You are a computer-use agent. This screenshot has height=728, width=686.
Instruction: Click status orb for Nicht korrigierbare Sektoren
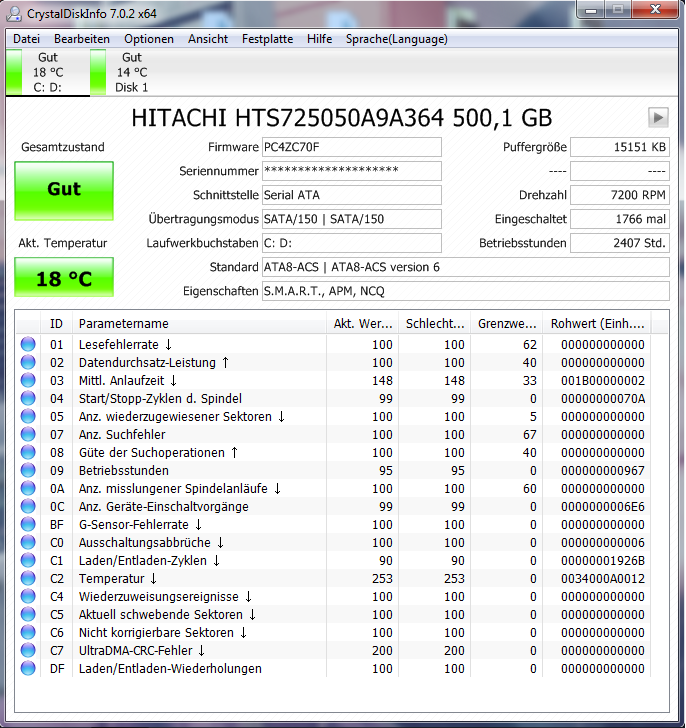(x=28, y=632)
